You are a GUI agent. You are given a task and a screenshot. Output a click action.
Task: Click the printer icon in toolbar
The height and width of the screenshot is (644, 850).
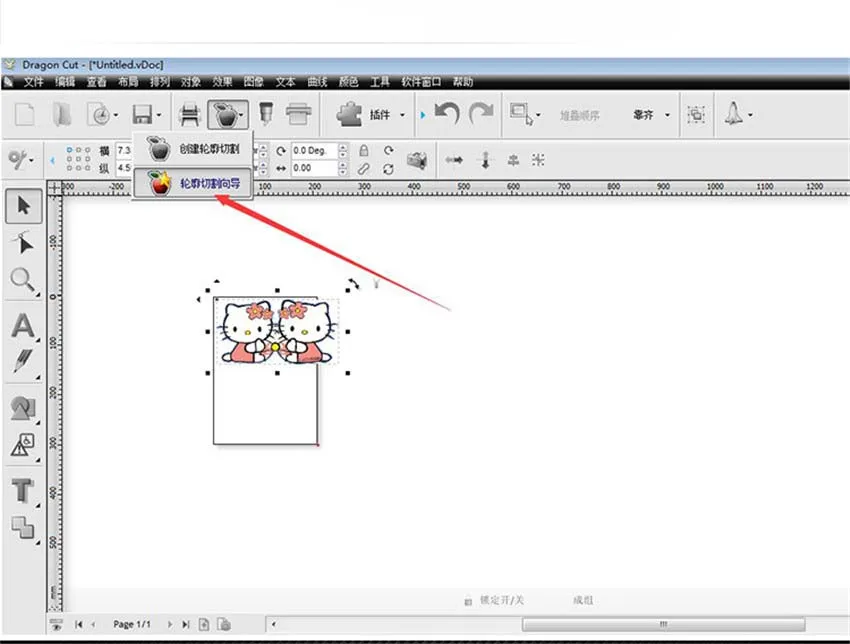[x=189, y=115]
